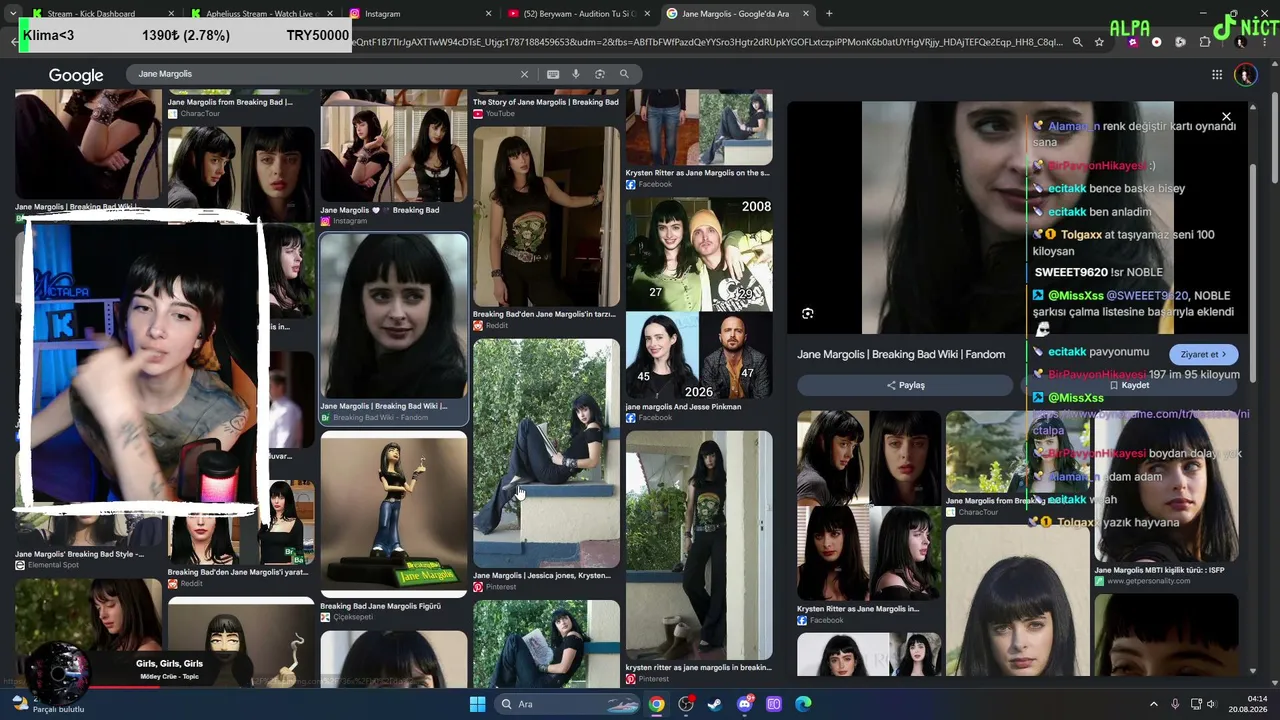Image resolution: width=1280 pixels, height=720 pixels.
Task: Open the MBTI kişilik türü related image
Action: click(1166, 486)
